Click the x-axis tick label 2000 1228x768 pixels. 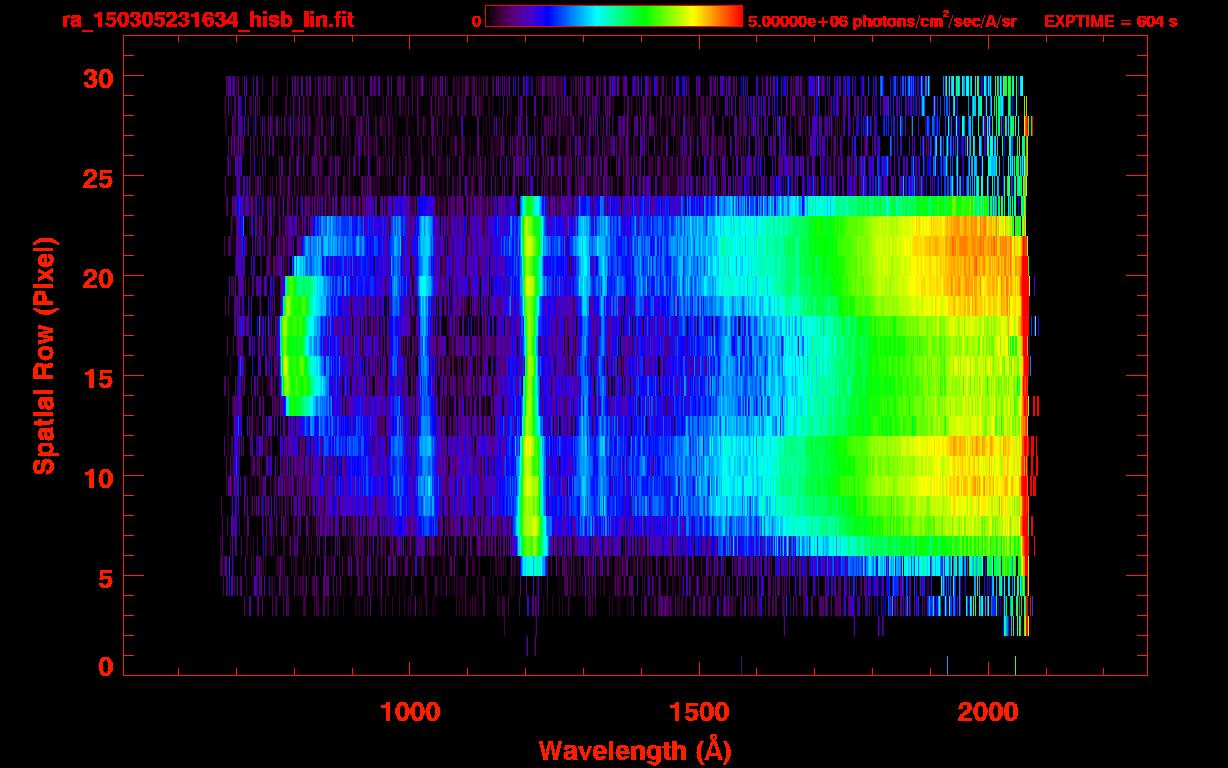(x=988, y=712)
